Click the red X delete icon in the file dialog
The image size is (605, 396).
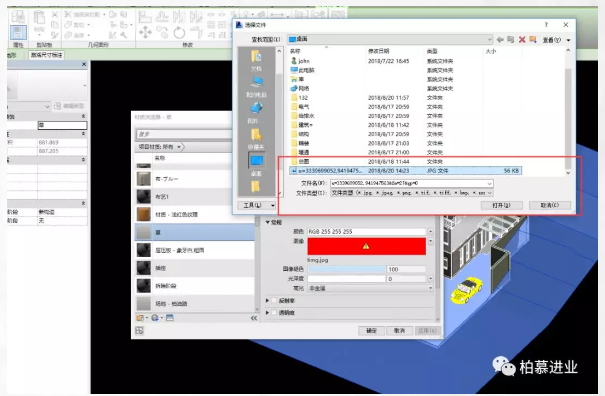(x=522, y=40)
